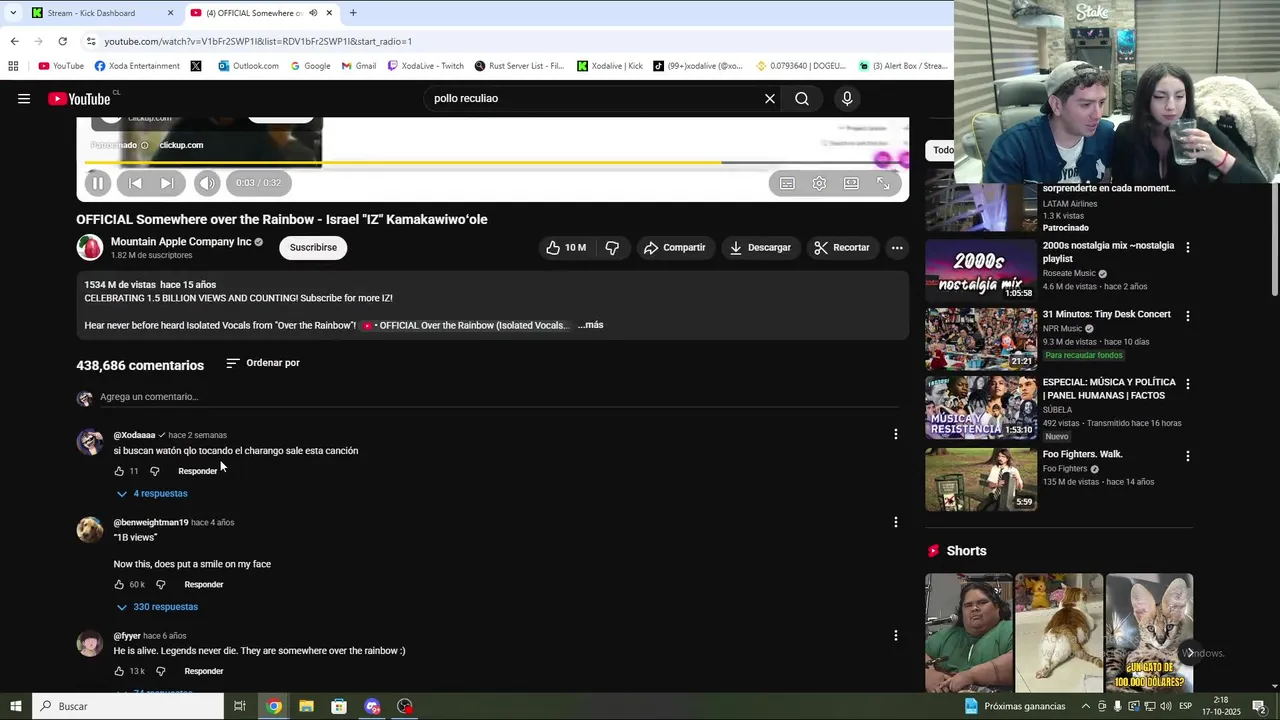The width and height of the screenshot is (1280, 720).
Task: Enter fullscreen from the player
Action: [x=883, y=183]
